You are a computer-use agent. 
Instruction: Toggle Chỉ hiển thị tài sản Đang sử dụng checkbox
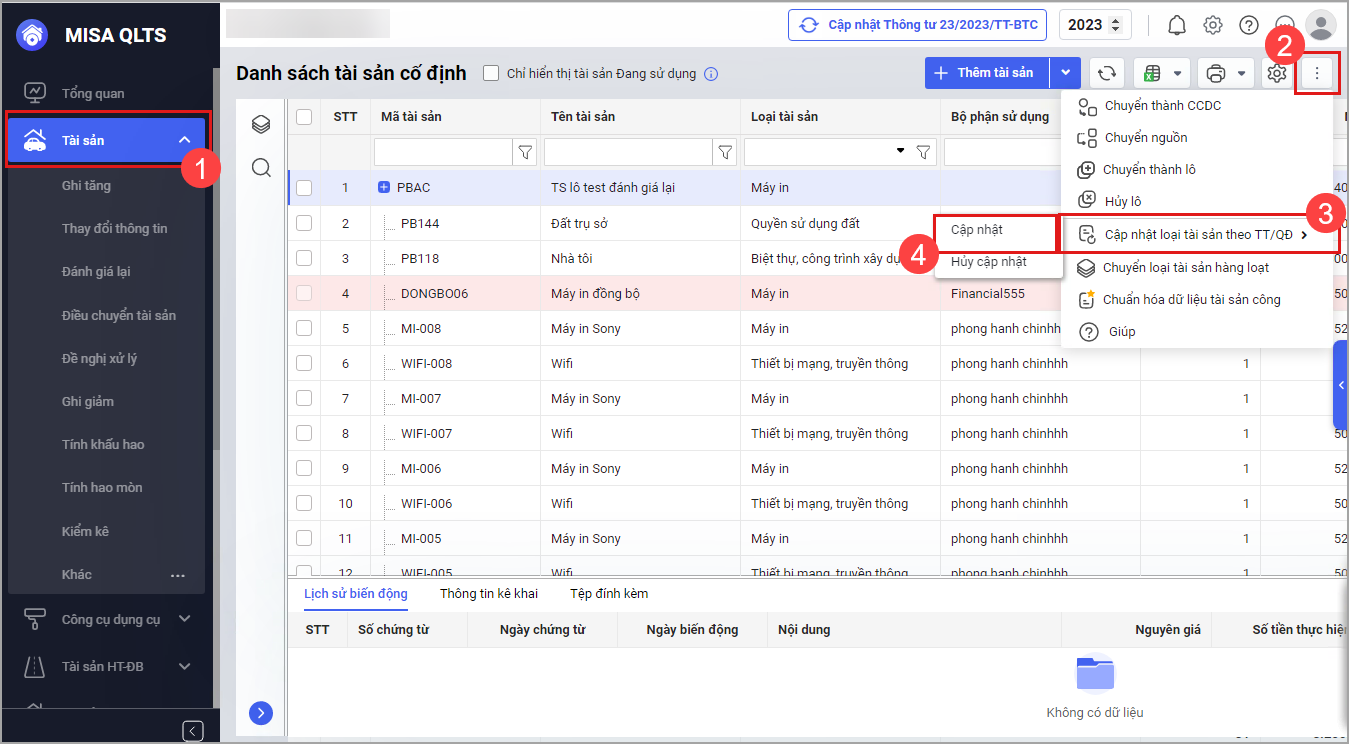point(491,73)
